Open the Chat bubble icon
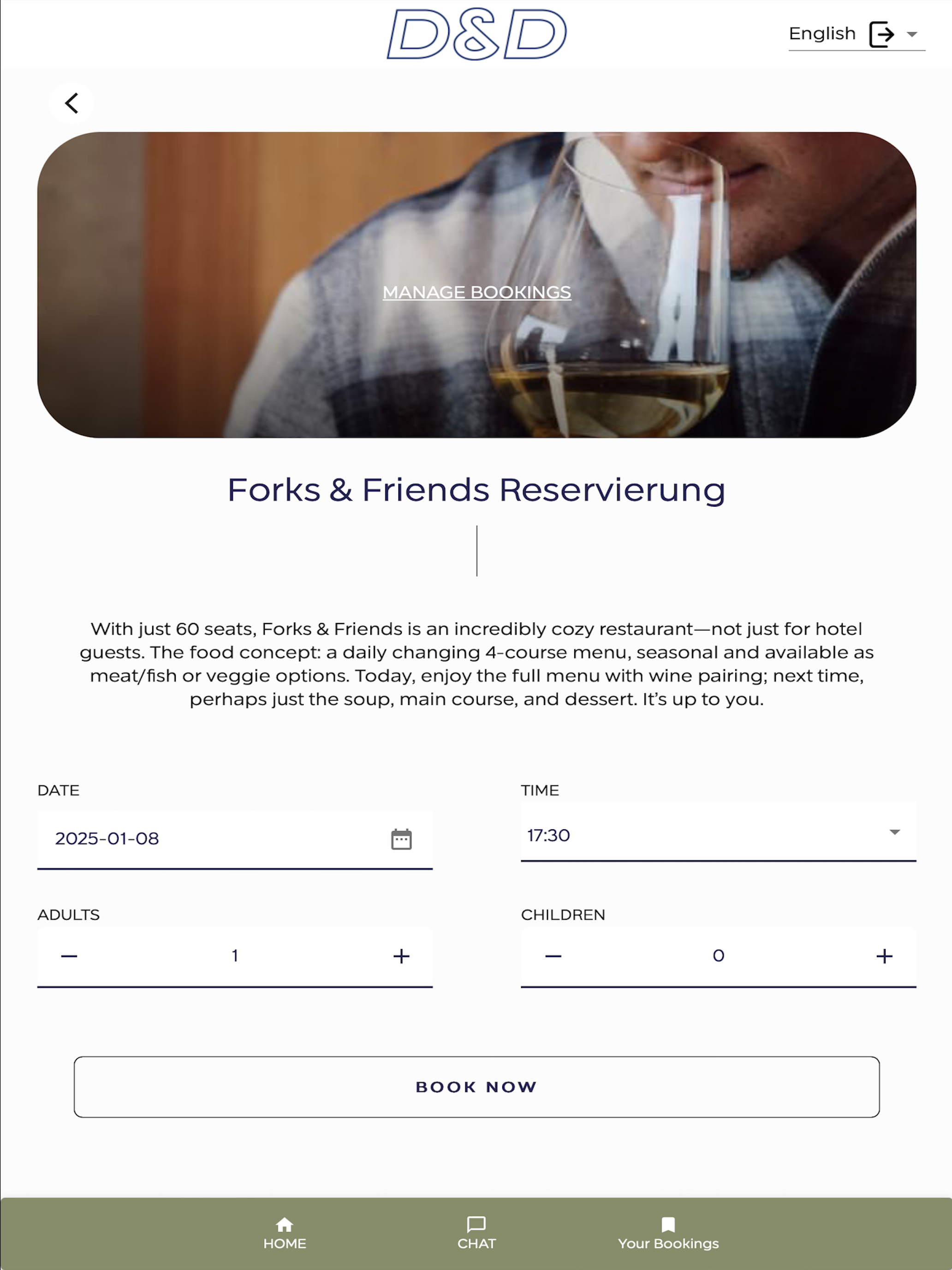The height and width of the screenshot is (1270, 952). (x=476, y=1225)
